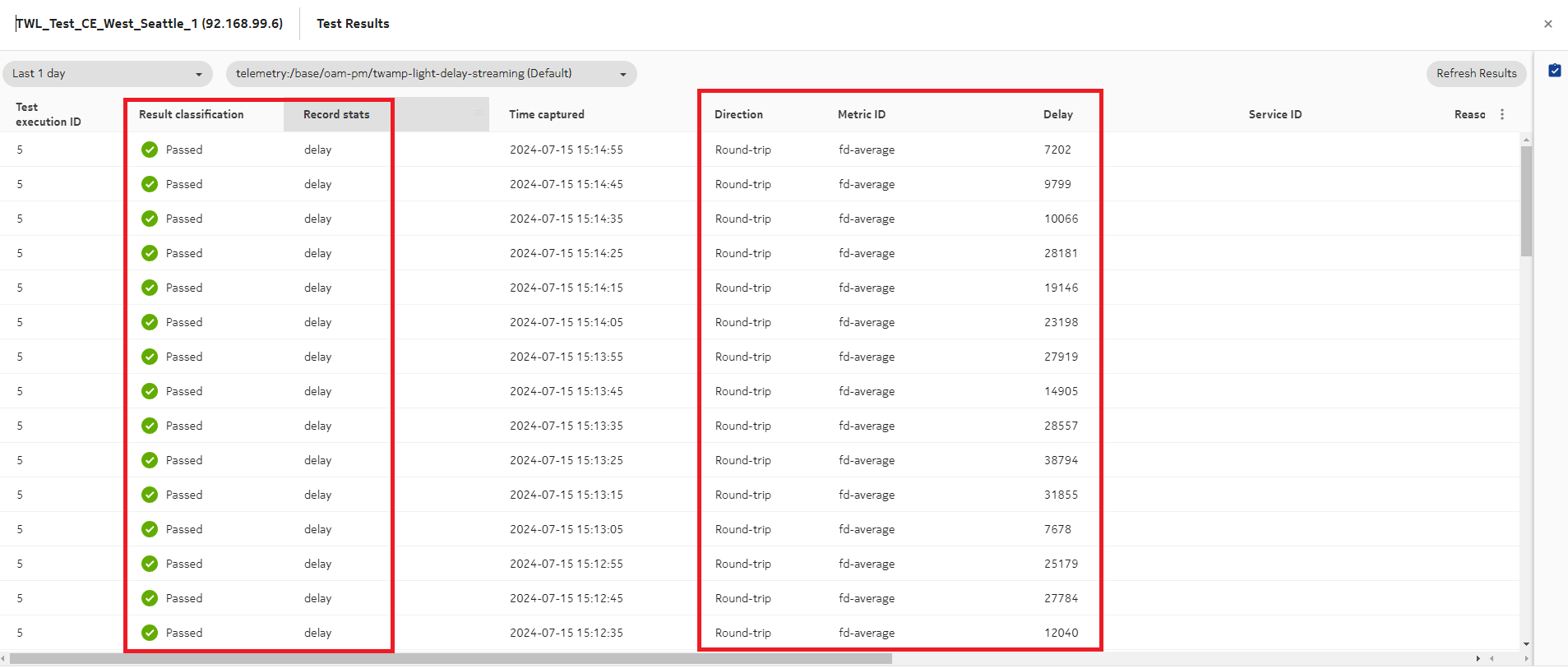Click the Refresh Results button
The width and height of the screenshot is (1568, 668).
1476,74
